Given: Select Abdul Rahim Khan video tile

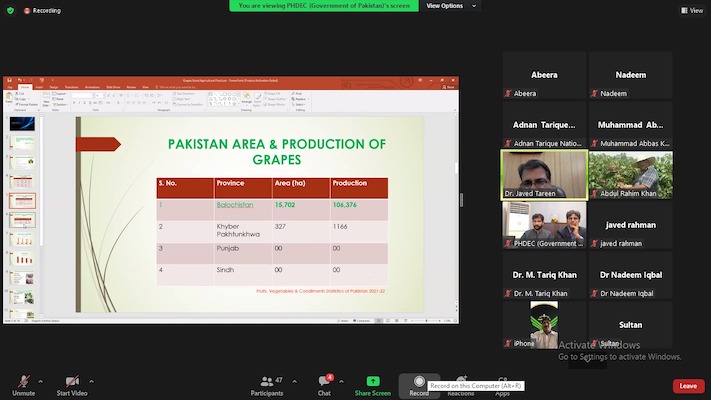Looking at the screenshot, I should [630, 174].
